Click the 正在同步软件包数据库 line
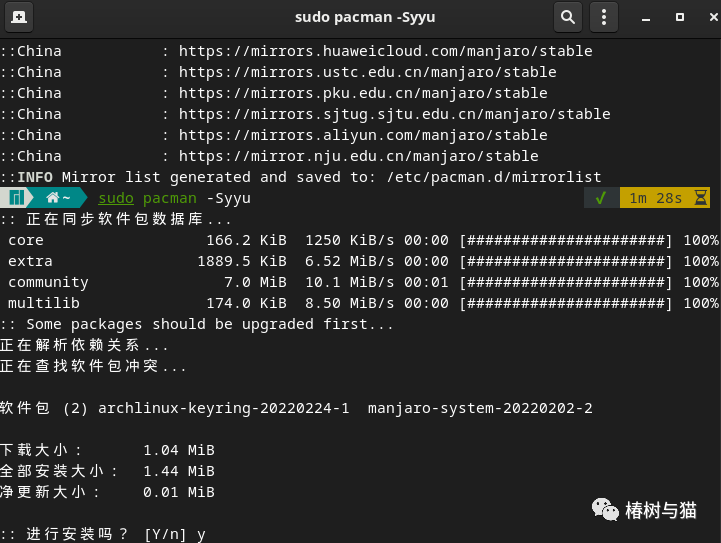The width and height of the screenshot is (721, 543). (x=116, y=219)
